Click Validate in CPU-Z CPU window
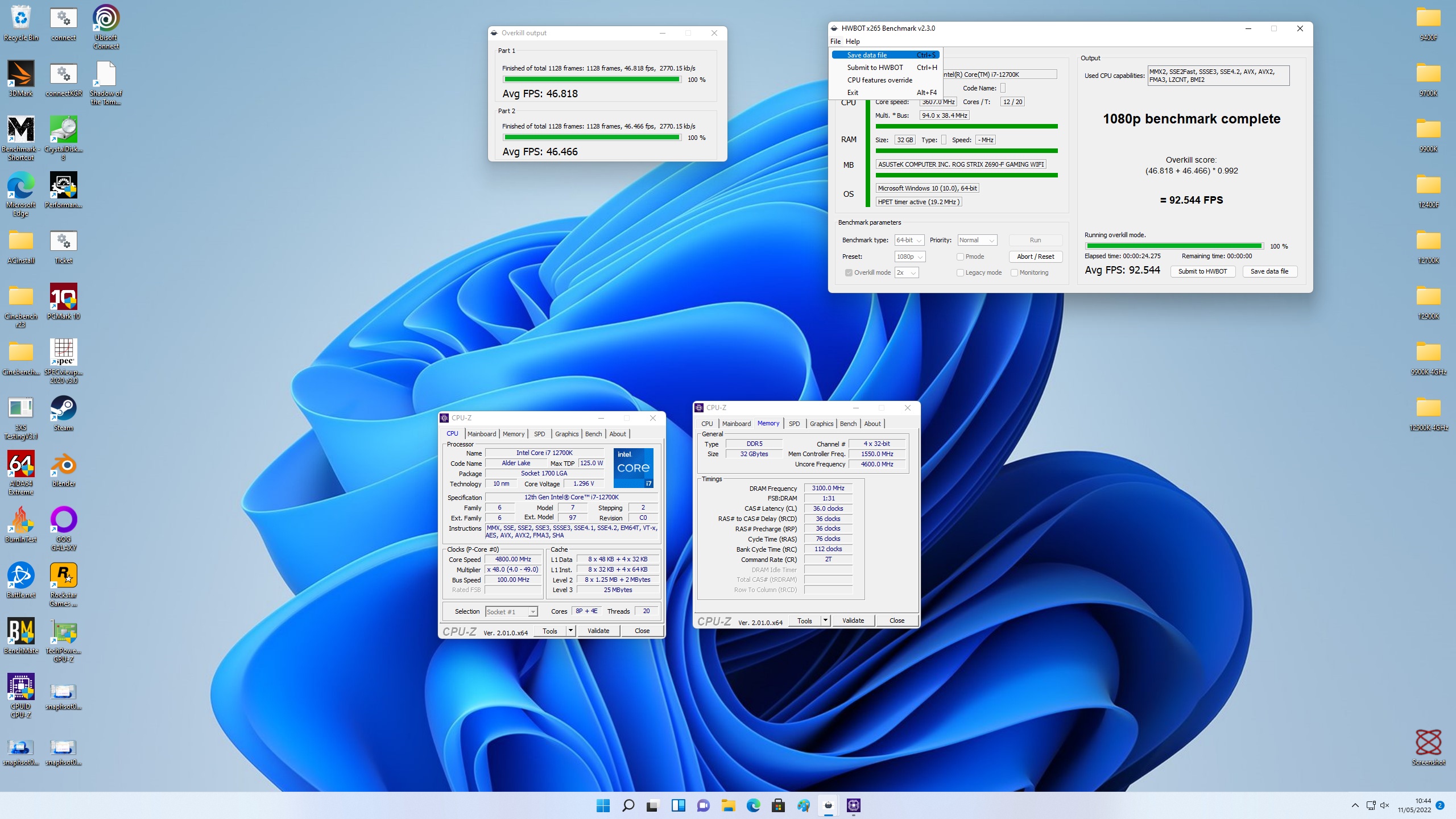Image resolution: width=1456 pixels, height=819 pixels. pos(598,631)
